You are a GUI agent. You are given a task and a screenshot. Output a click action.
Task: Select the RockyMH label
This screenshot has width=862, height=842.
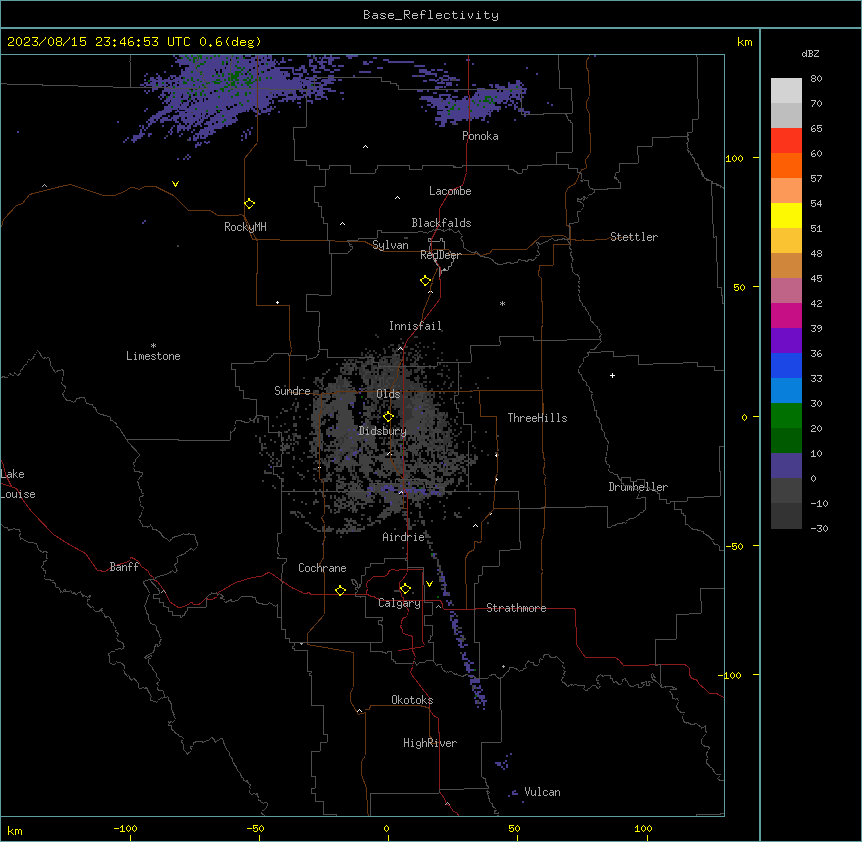[245, 227]
